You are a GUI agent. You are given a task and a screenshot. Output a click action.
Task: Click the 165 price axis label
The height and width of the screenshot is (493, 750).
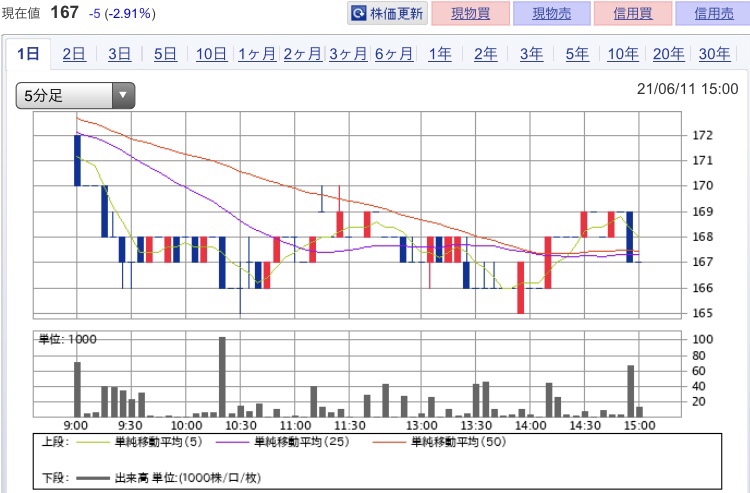click(703, 313)
